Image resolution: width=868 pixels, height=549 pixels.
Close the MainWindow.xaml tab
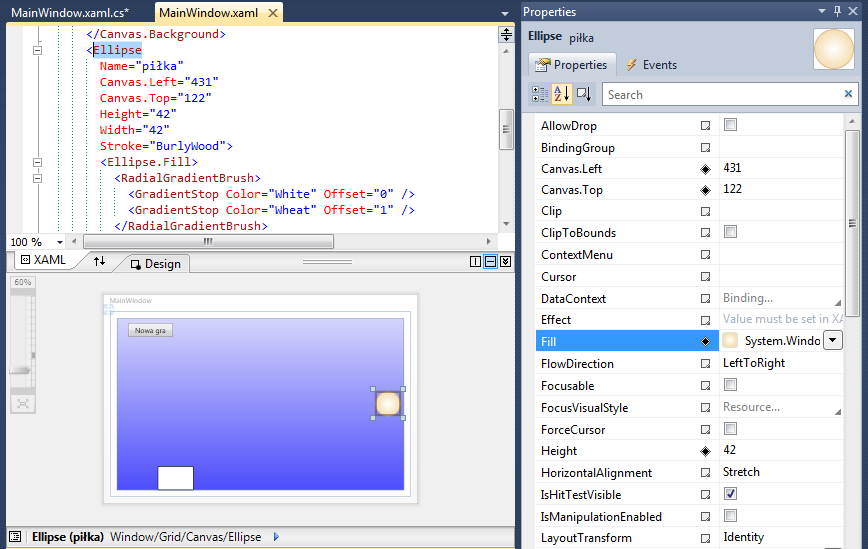[273, 13]
